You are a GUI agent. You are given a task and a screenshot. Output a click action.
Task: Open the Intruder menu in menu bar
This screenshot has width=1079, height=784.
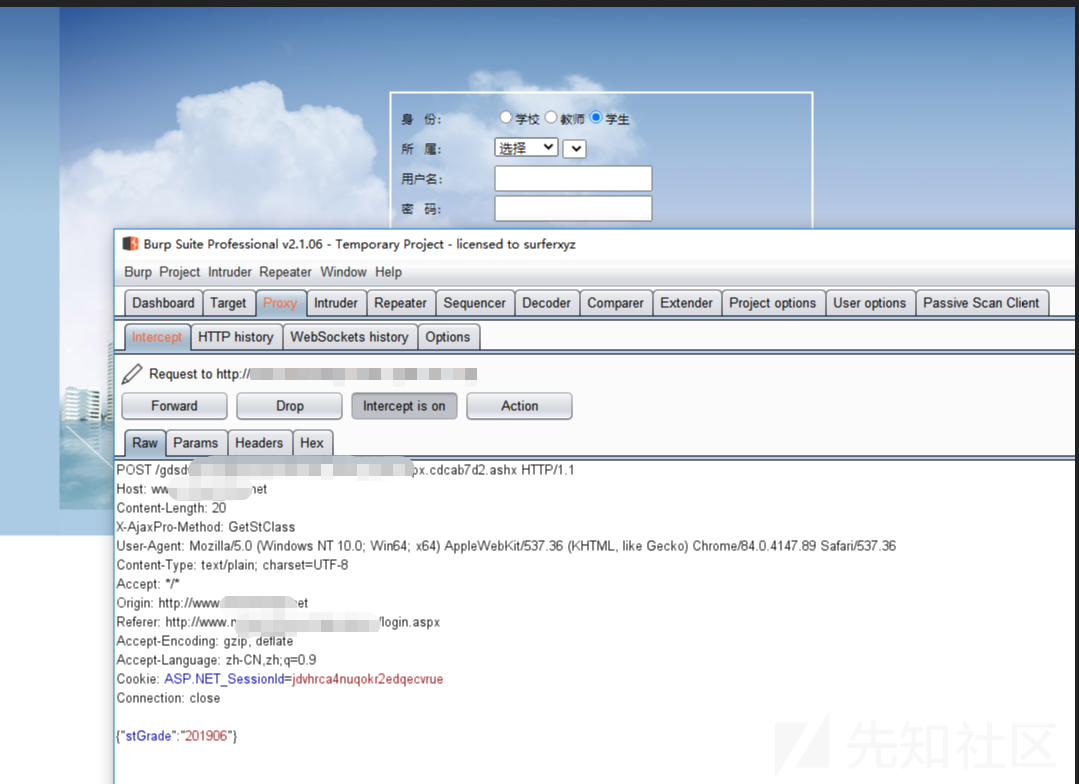[230, 272]
